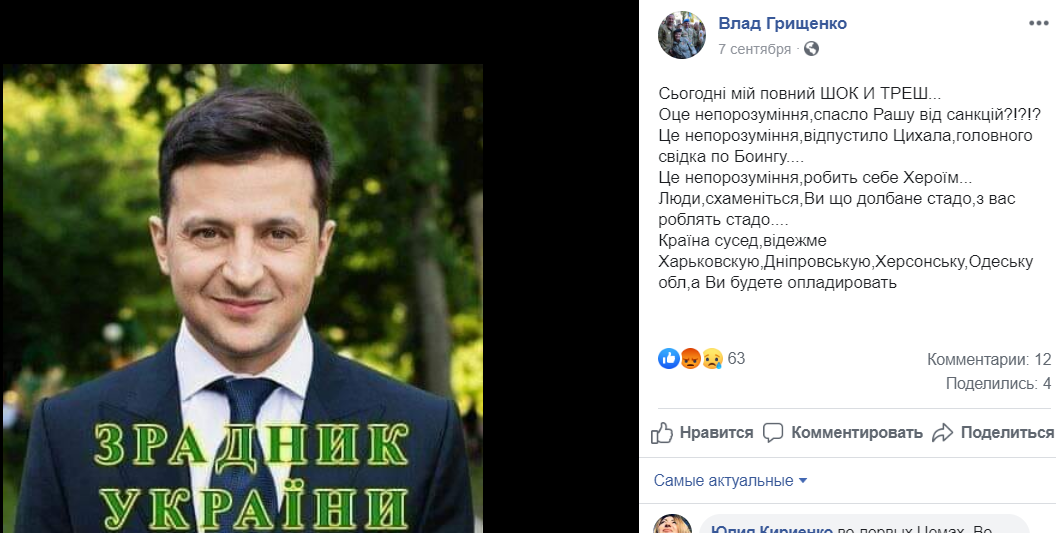The height and width of the screenshot is (533, 1056).
Task: Click the thumbs-up icon beside Нравится
Action: [x=662, y=433]
